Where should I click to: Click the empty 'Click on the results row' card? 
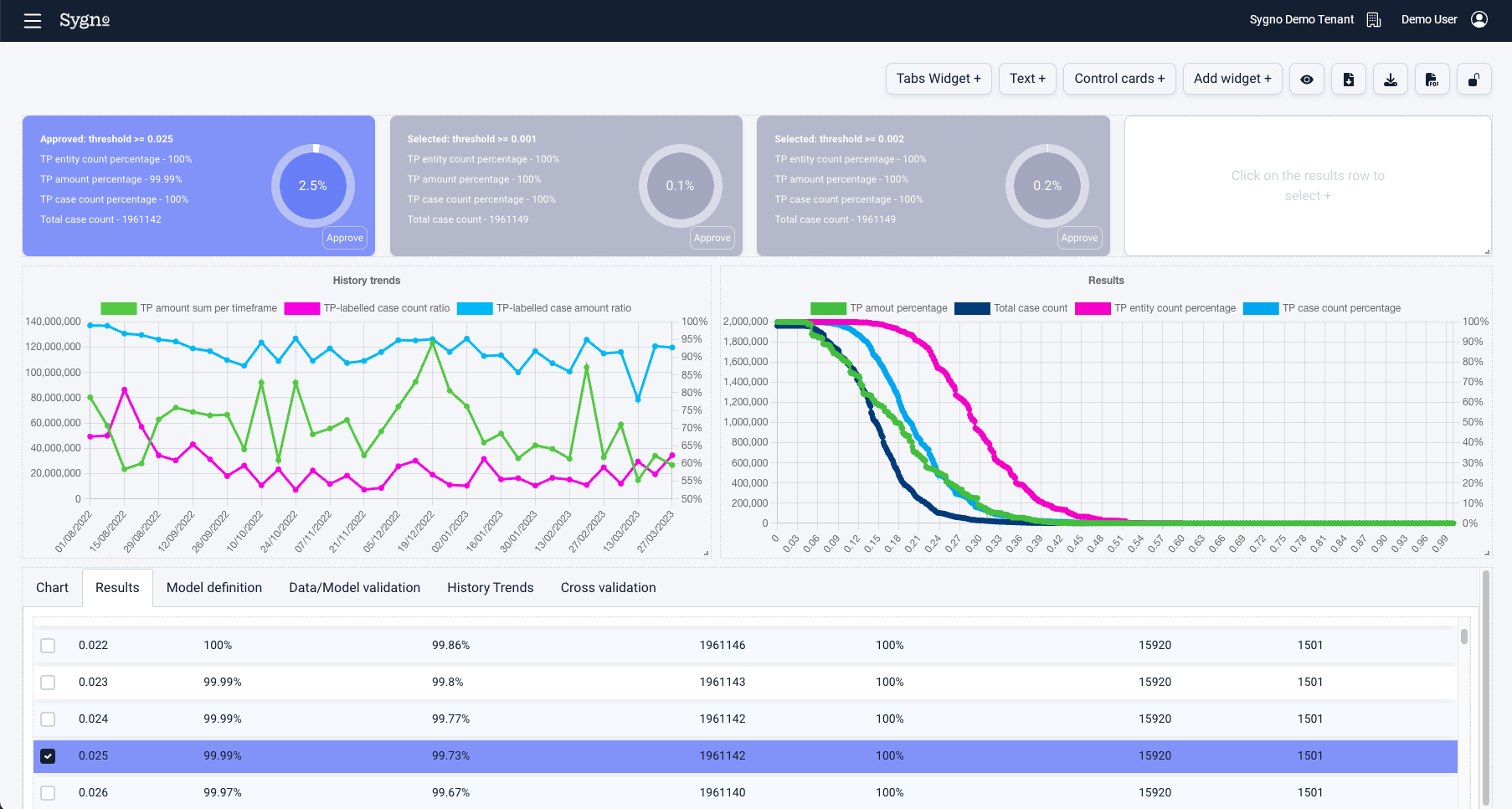[x=1307, y=186]
